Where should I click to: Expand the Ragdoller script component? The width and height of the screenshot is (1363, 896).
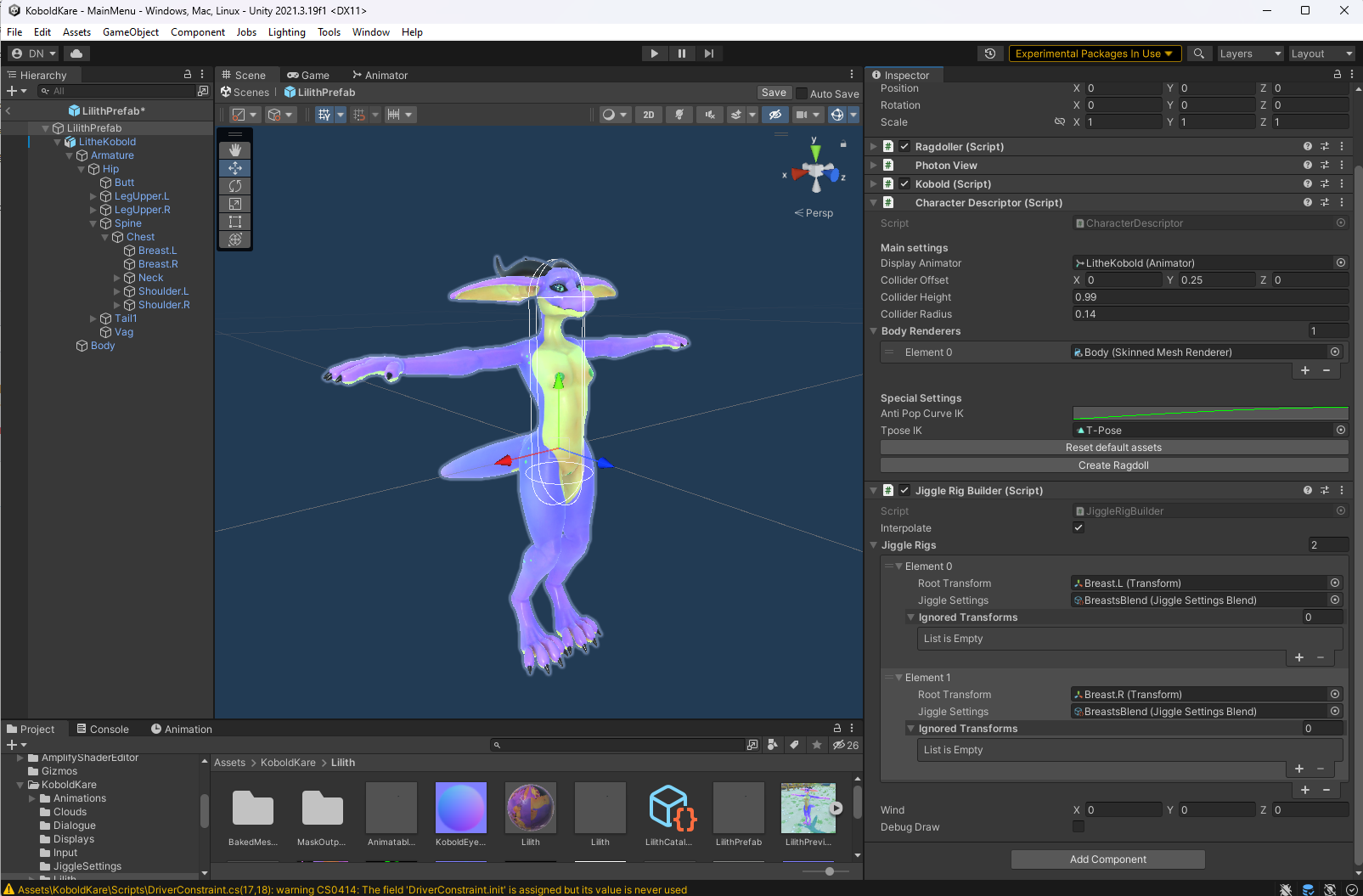pyautogui.click(x=873, y=147)
